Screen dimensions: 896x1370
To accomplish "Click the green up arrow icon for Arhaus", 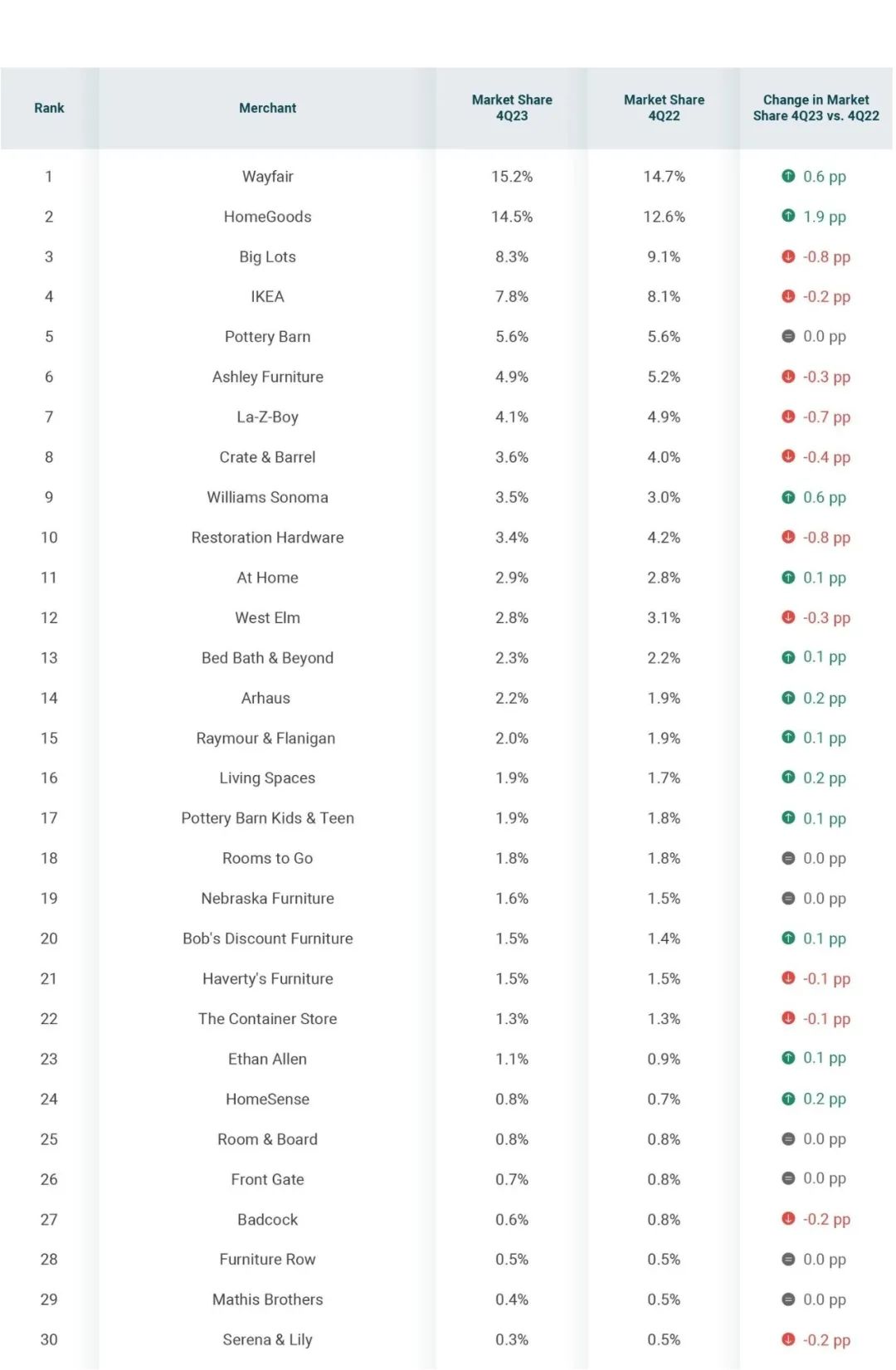I will coord(788,698).
